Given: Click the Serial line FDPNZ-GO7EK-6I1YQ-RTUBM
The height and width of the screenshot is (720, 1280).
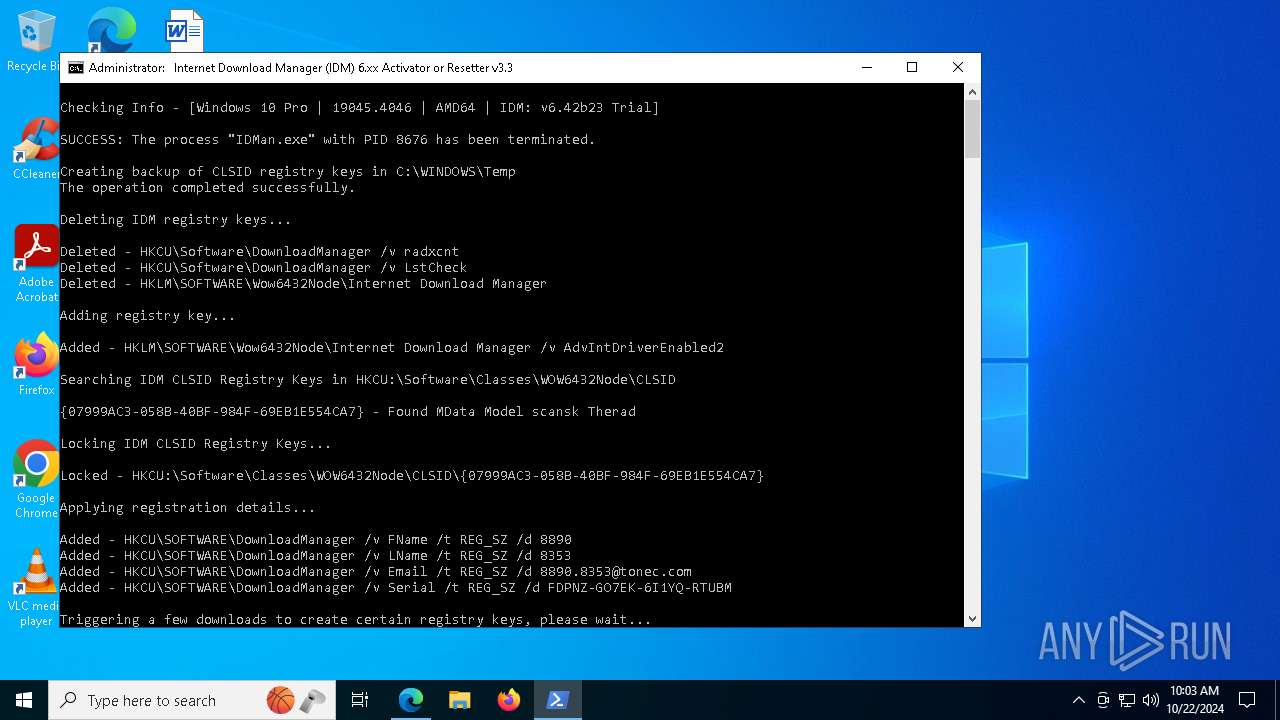Looking at the screenshot, I should coord(396,588).
